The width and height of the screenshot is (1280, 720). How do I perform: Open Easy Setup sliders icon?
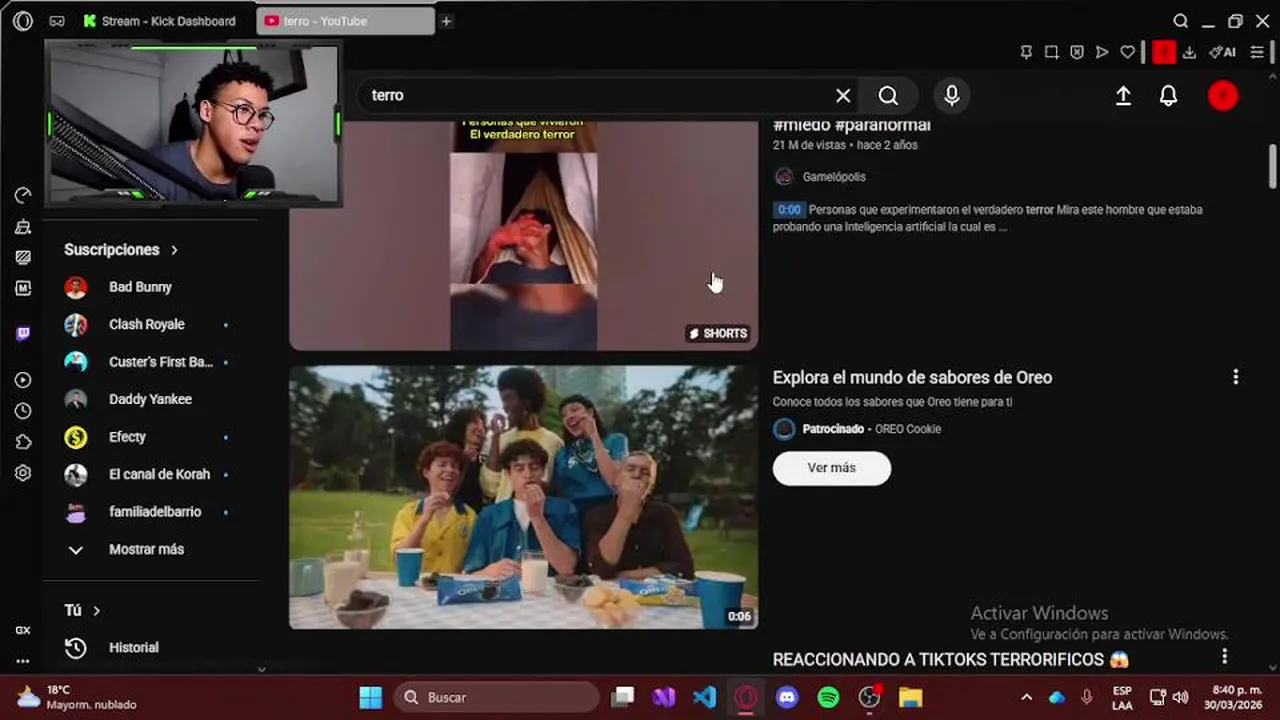coord(1257,52)
